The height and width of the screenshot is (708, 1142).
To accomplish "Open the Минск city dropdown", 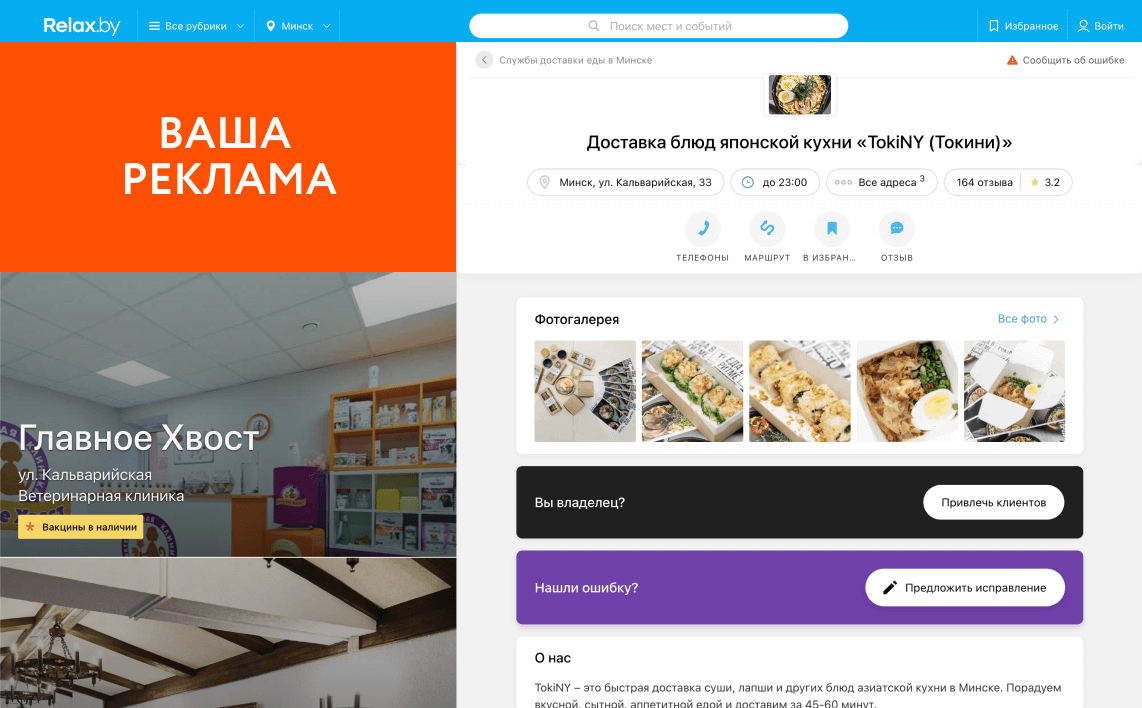I will 298,26.
